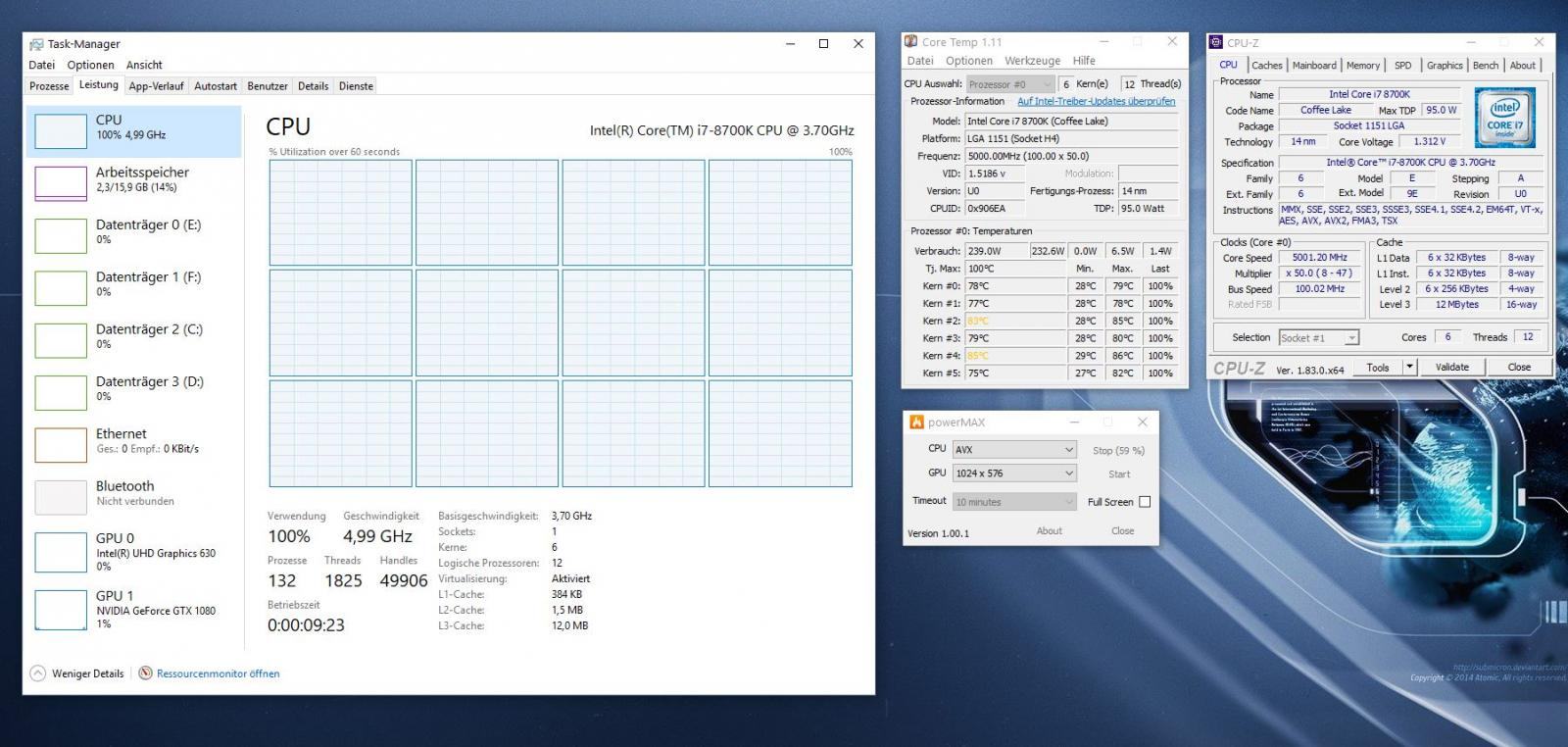
Task: Click Auf Intel-Treiber-Updates überprüfen link
Action: point(1096,101)
